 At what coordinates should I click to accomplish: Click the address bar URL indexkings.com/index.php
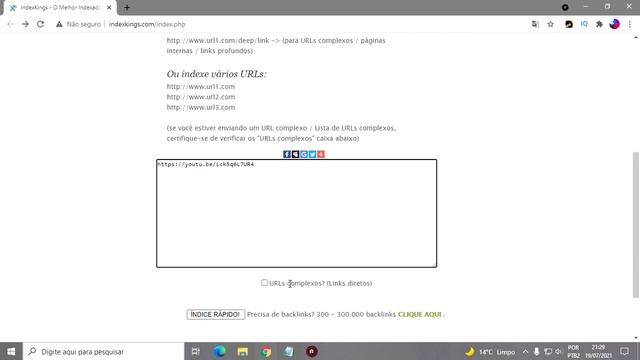click(x=147, y=24)
